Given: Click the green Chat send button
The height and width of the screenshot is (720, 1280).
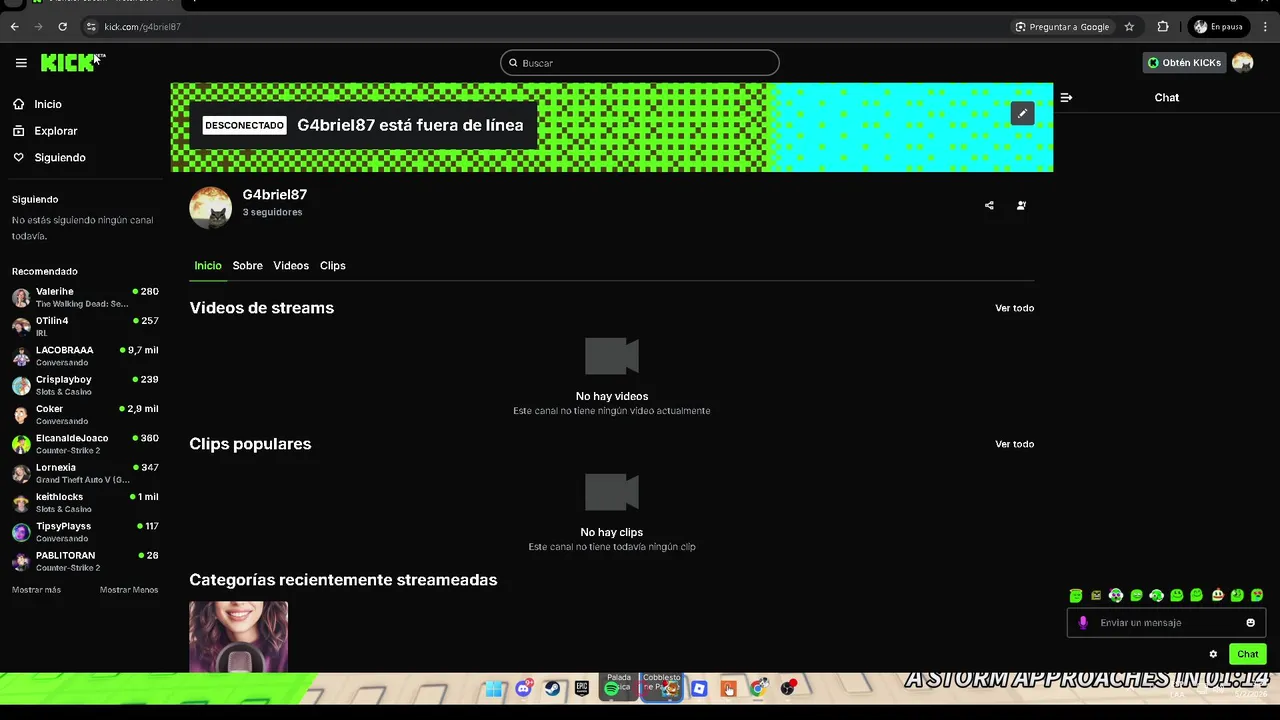Looking at the screenshot, I should [x=1247, y=654].
